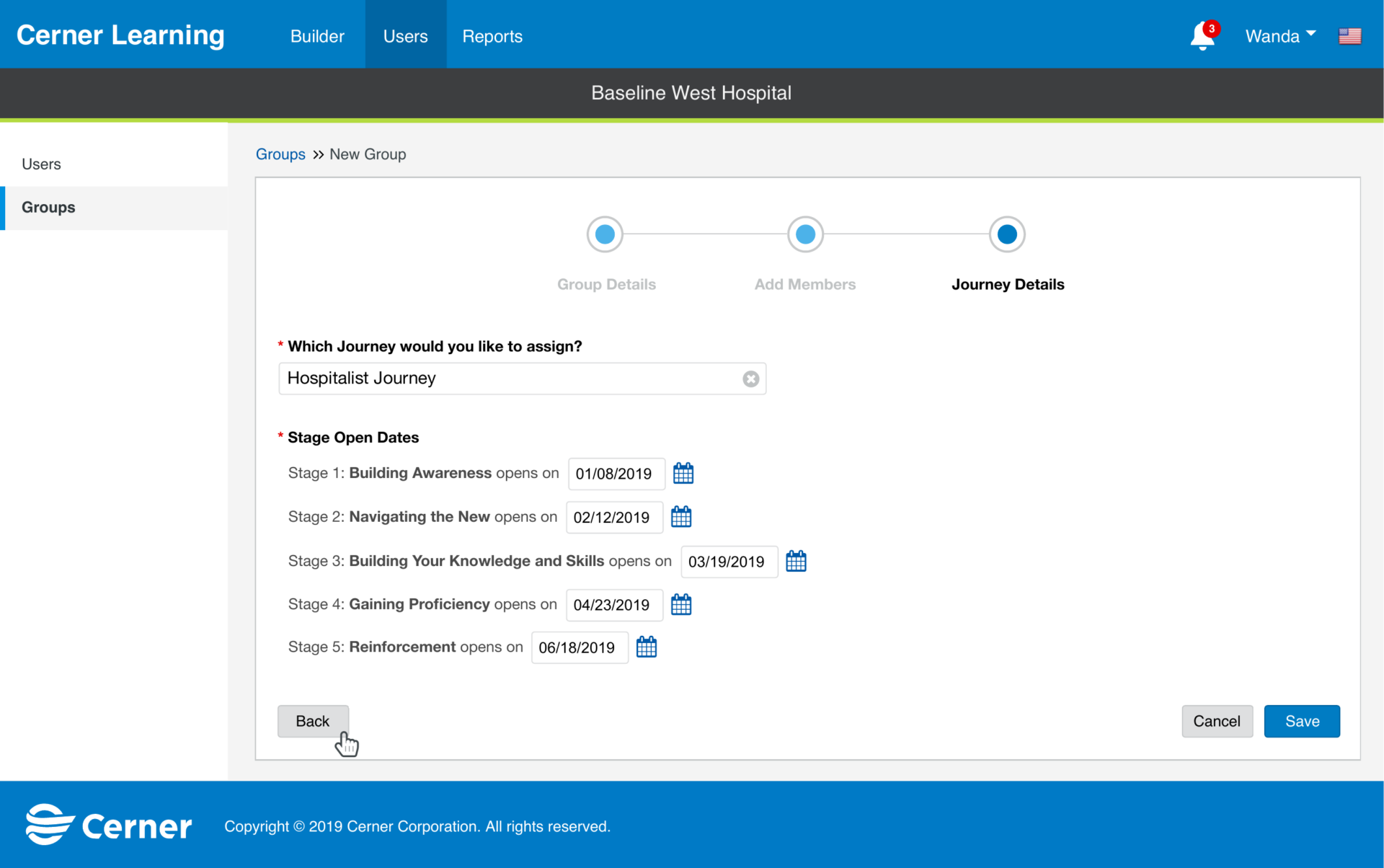This screenshot has height=868, width=1384.
Task: Edit the Stage 2 date field 02/12/2019
Action: point(614,518)
